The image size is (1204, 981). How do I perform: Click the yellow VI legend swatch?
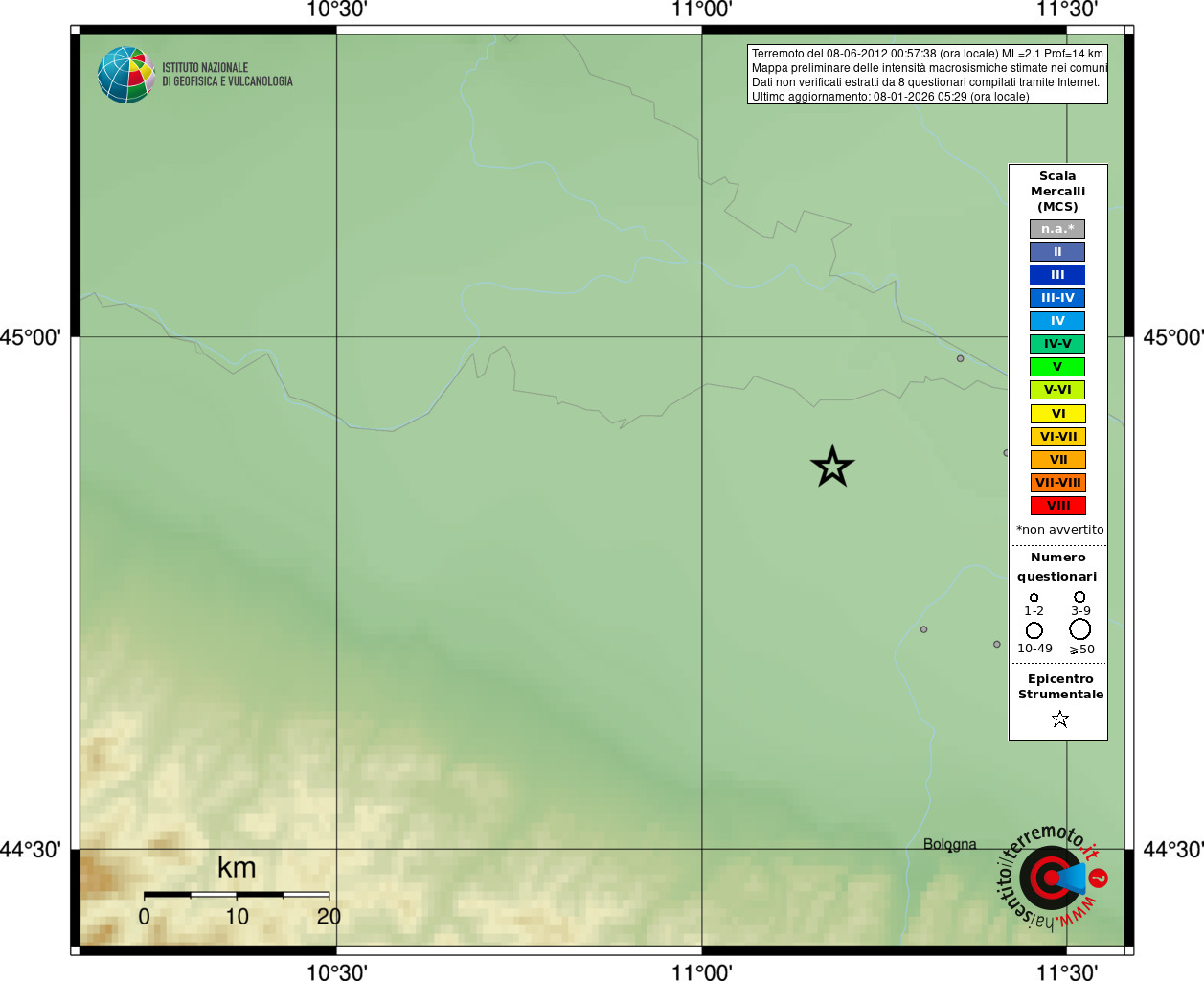tap(1057, 414)
